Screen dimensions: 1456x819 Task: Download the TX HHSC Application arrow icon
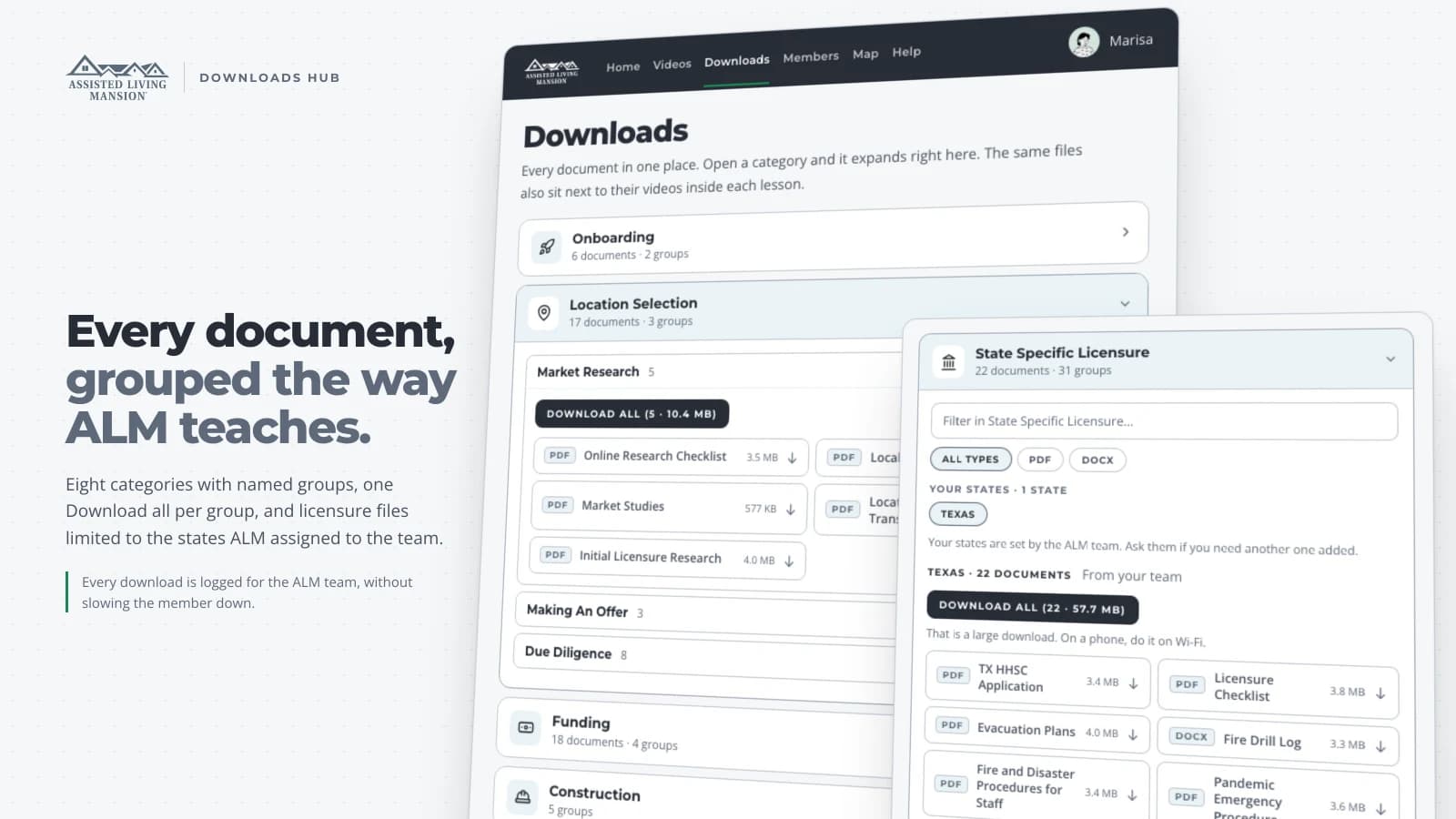coord(1133,683)
